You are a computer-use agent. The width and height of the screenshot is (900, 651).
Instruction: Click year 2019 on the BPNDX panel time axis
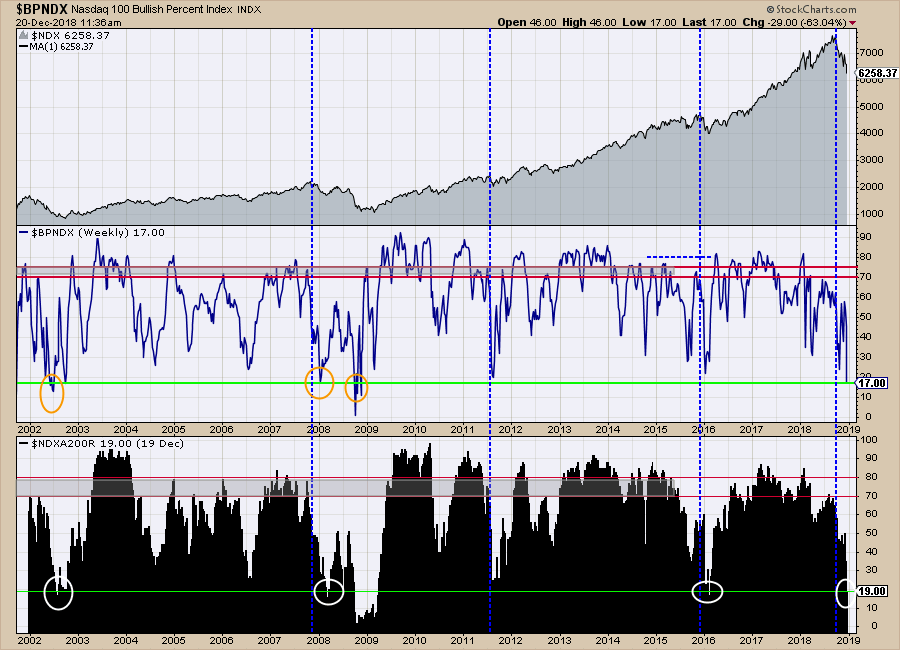click(848, 429)
